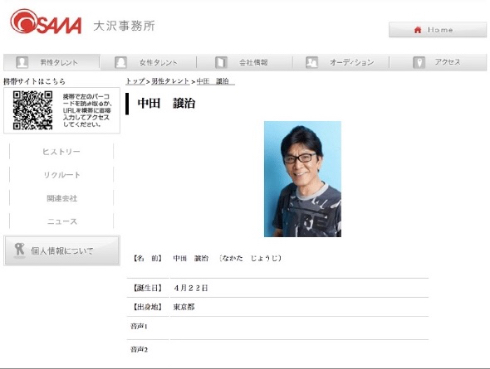Go to the Home page button
This screenshot has height=369, width=490.
[x=438, y=30]
